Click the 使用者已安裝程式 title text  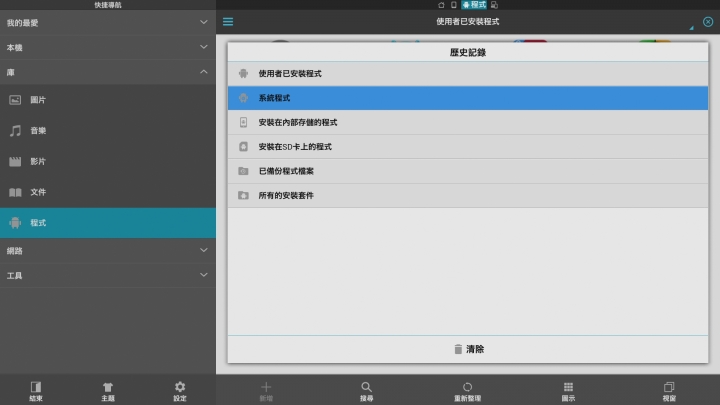click(x=467, y=22)
